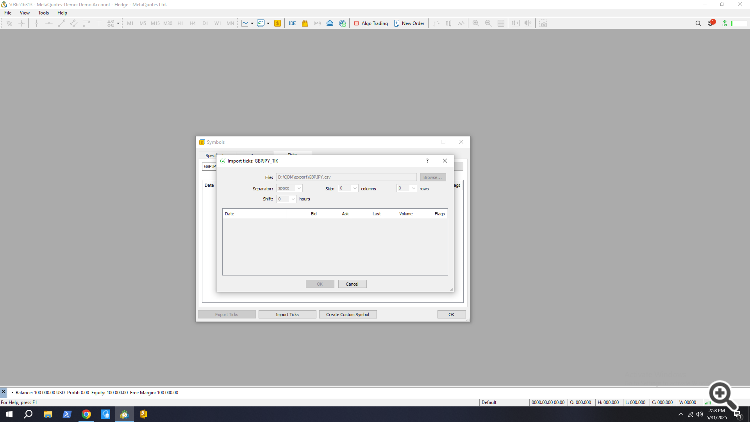Click the connection status signal icon

[726, 23]
